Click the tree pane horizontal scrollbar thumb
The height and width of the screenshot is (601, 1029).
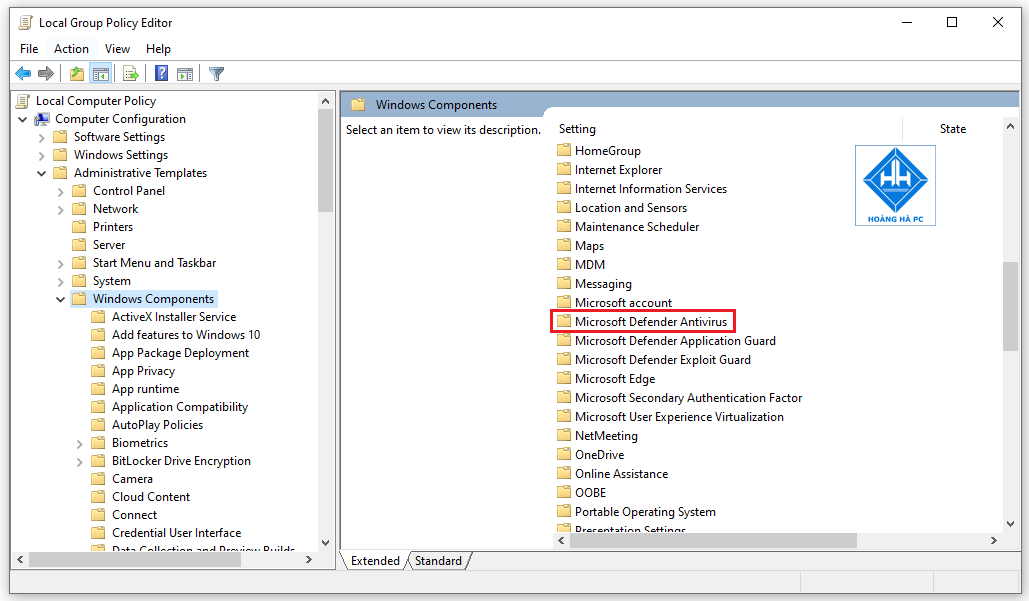point(135,560)
